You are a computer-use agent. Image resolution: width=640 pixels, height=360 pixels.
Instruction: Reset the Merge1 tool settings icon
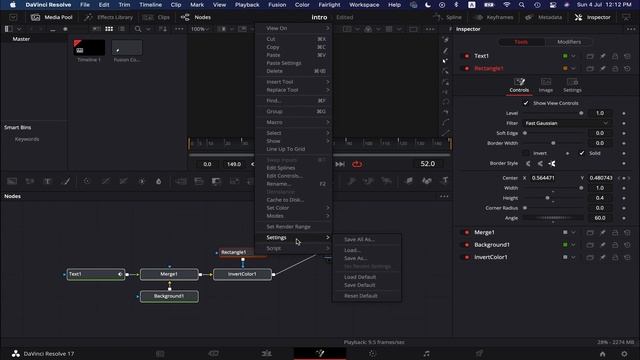(x=627, y=233)
